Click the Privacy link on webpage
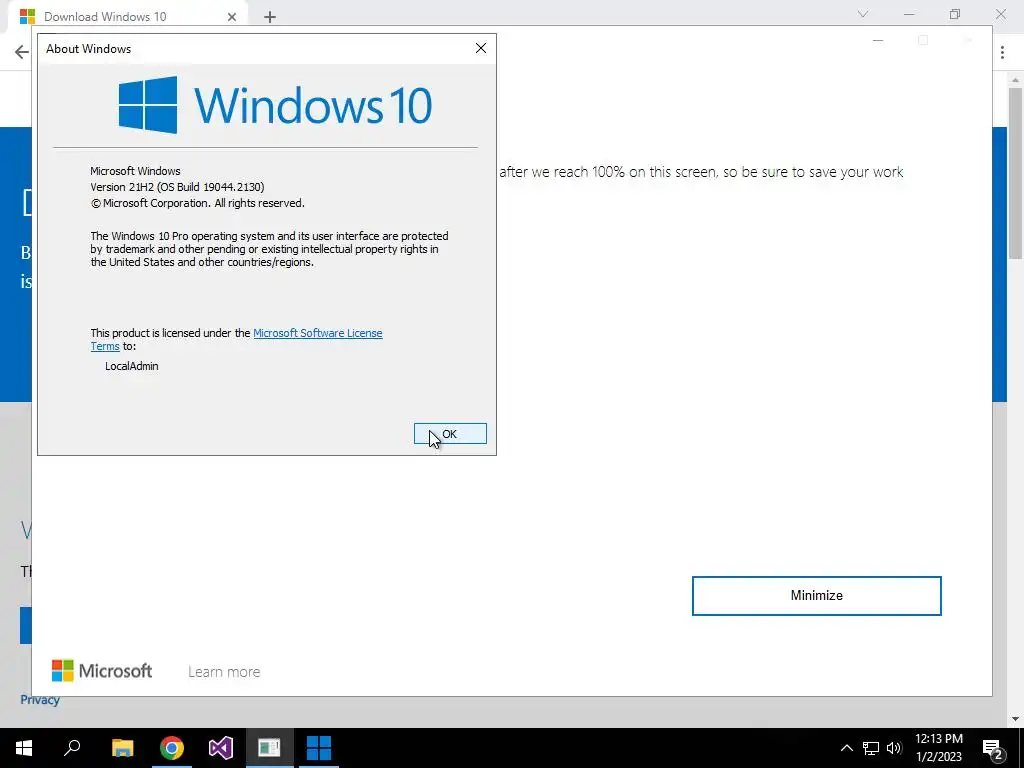 [40, 699]
